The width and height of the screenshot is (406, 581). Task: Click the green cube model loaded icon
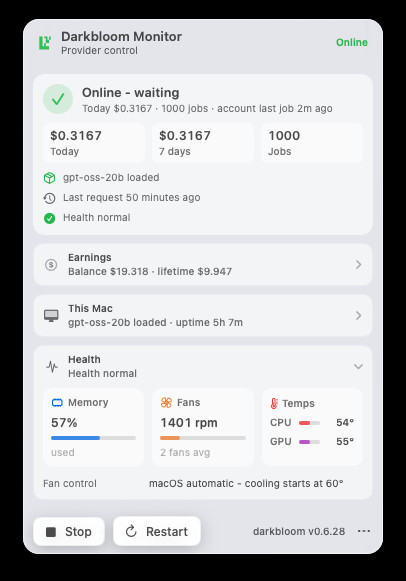(x=49, y=178)
